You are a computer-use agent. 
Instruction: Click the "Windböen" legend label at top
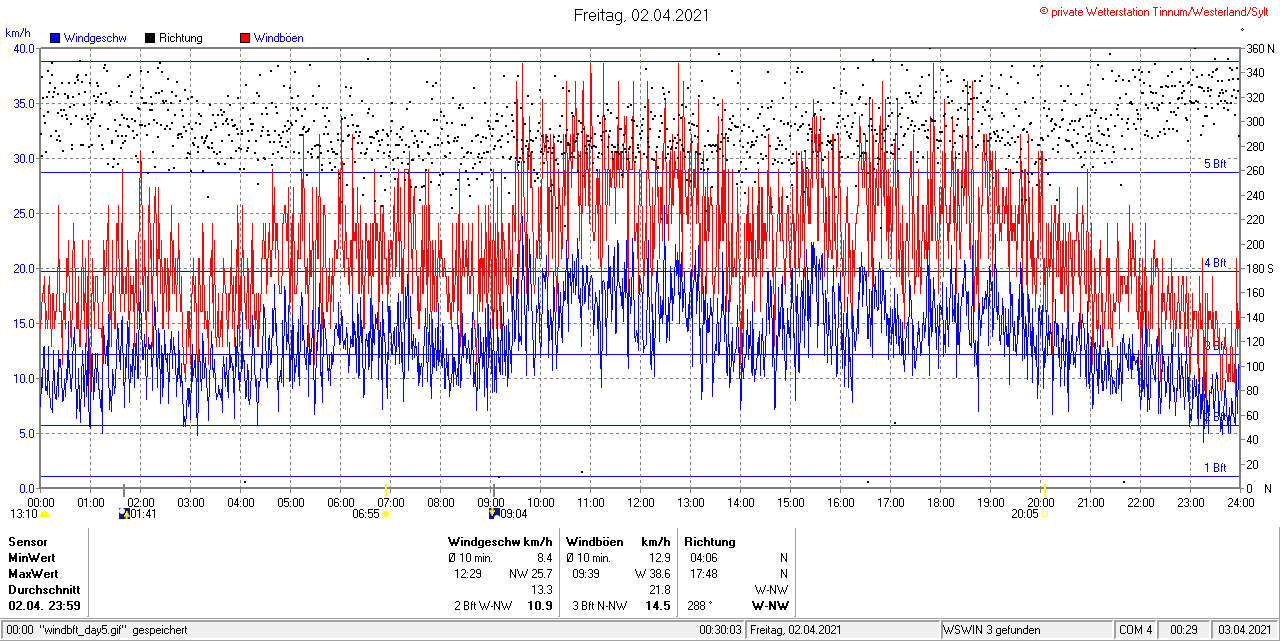pos(278,38)
